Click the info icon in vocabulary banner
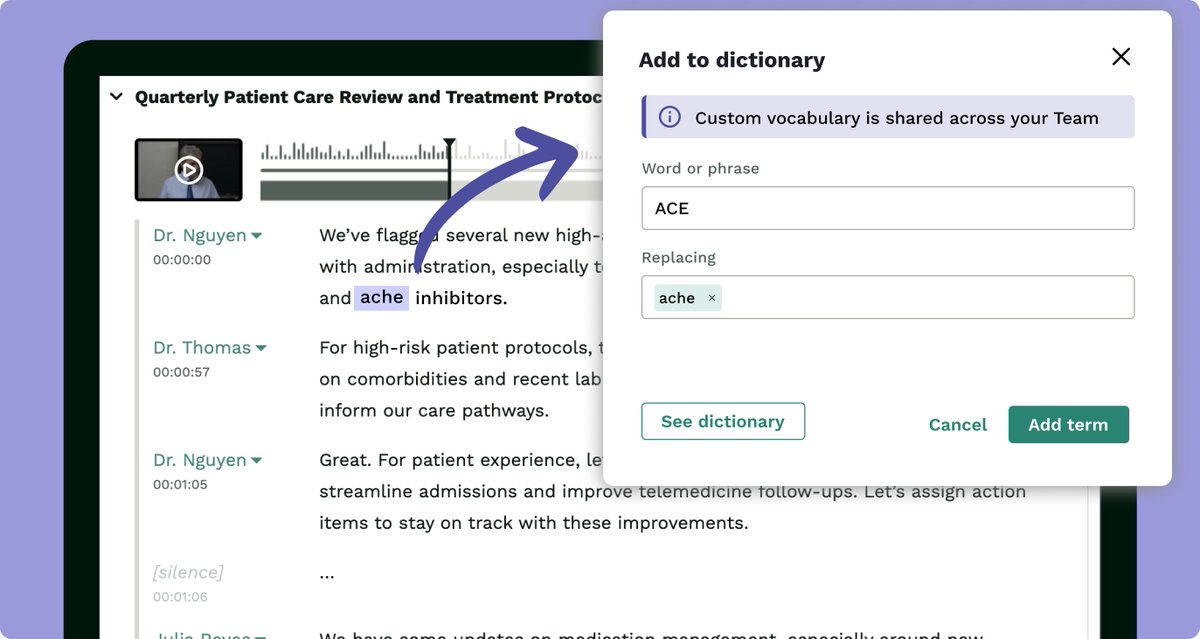 (670, 117)
